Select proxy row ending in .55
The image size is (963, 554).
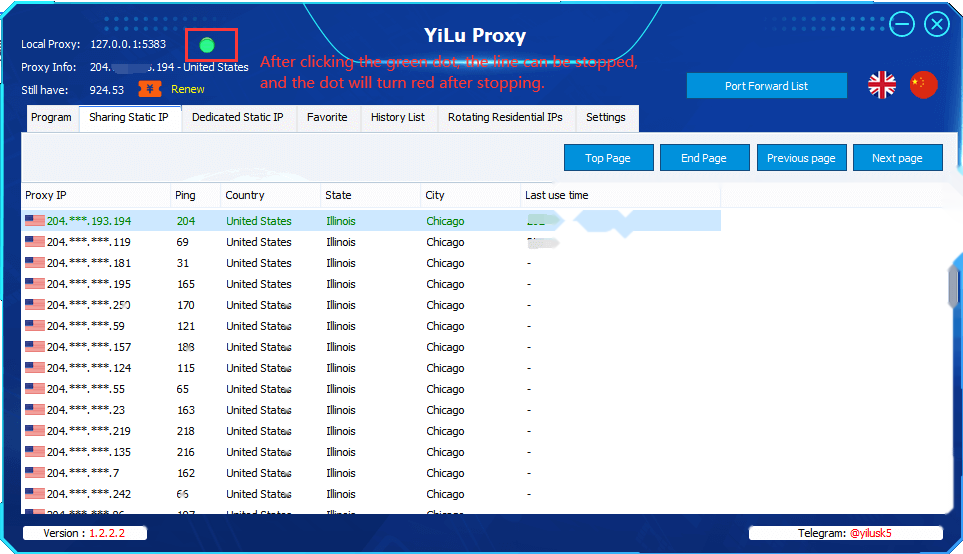(x=371, y=389)
